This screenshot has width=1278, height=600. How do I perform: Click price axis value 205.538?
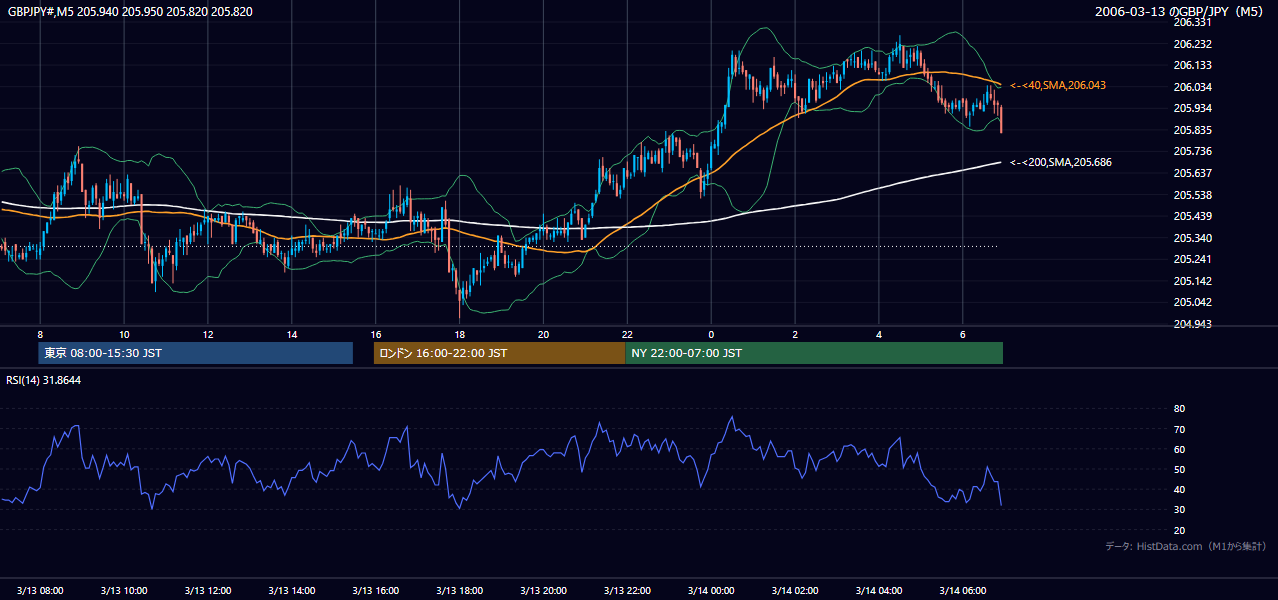1193,195
